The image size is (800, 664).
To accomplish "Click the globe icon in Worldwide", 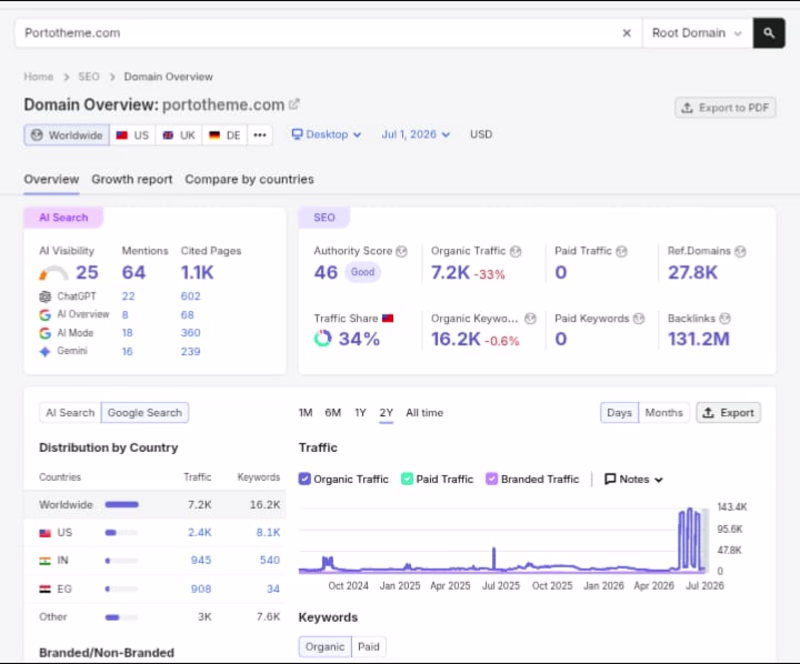I will click(37, 135).
